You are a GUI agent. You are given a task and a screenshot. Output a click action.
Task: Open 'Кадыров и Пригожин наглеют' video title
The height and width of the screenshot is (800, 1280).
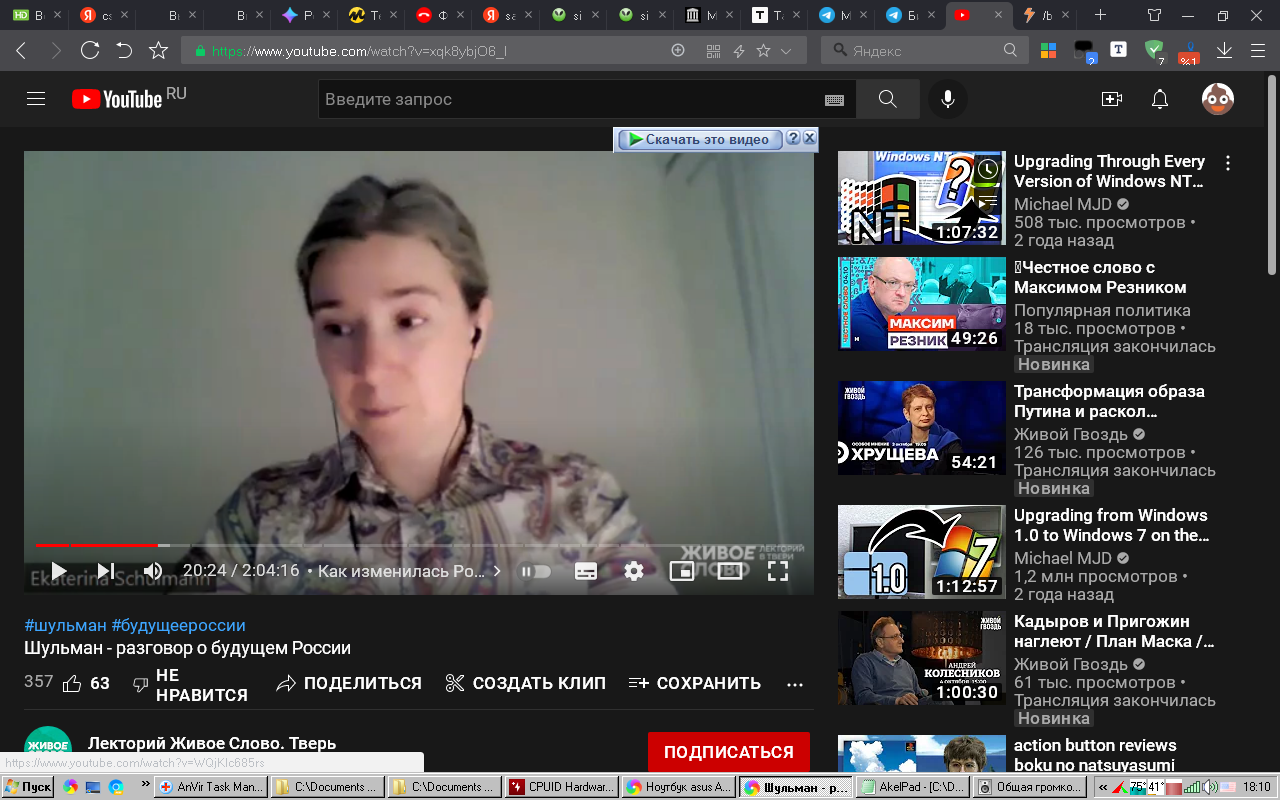pos(1115,631)
